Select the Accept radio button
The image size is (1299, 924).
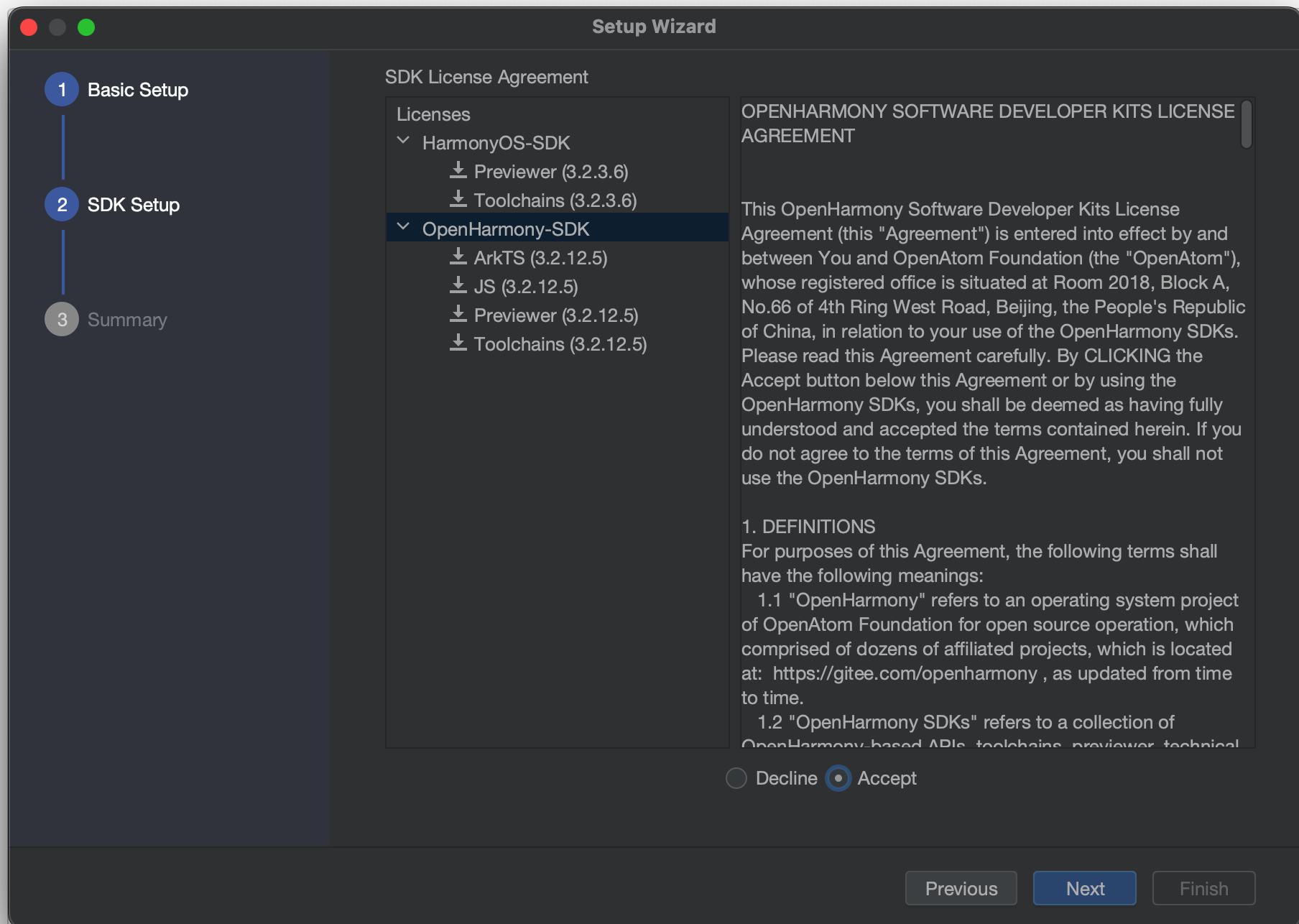838,778
